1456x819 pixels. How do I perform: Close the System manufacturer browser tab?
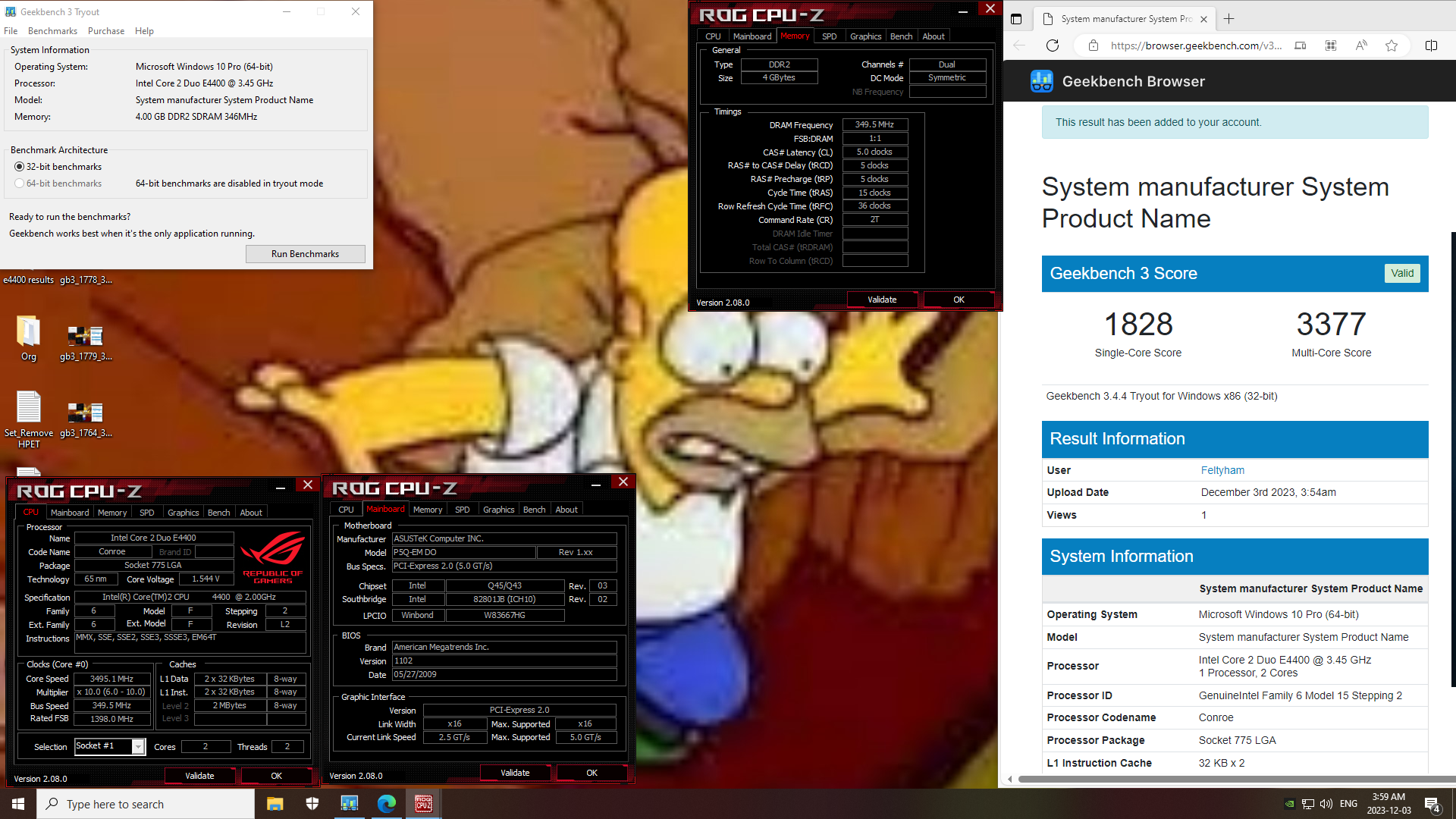pos(1203,19)
